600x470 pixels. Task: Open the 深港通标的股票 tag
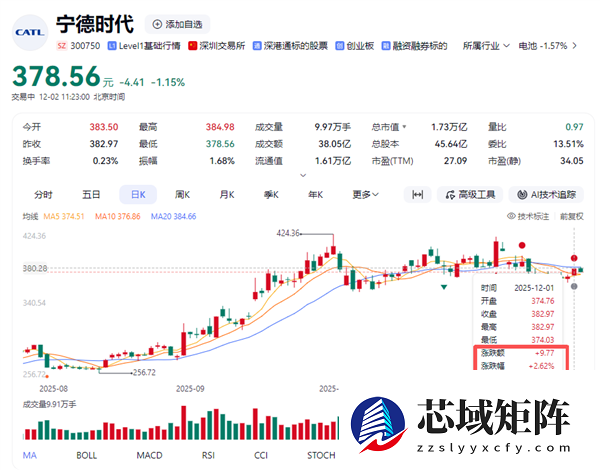[290, 46]
